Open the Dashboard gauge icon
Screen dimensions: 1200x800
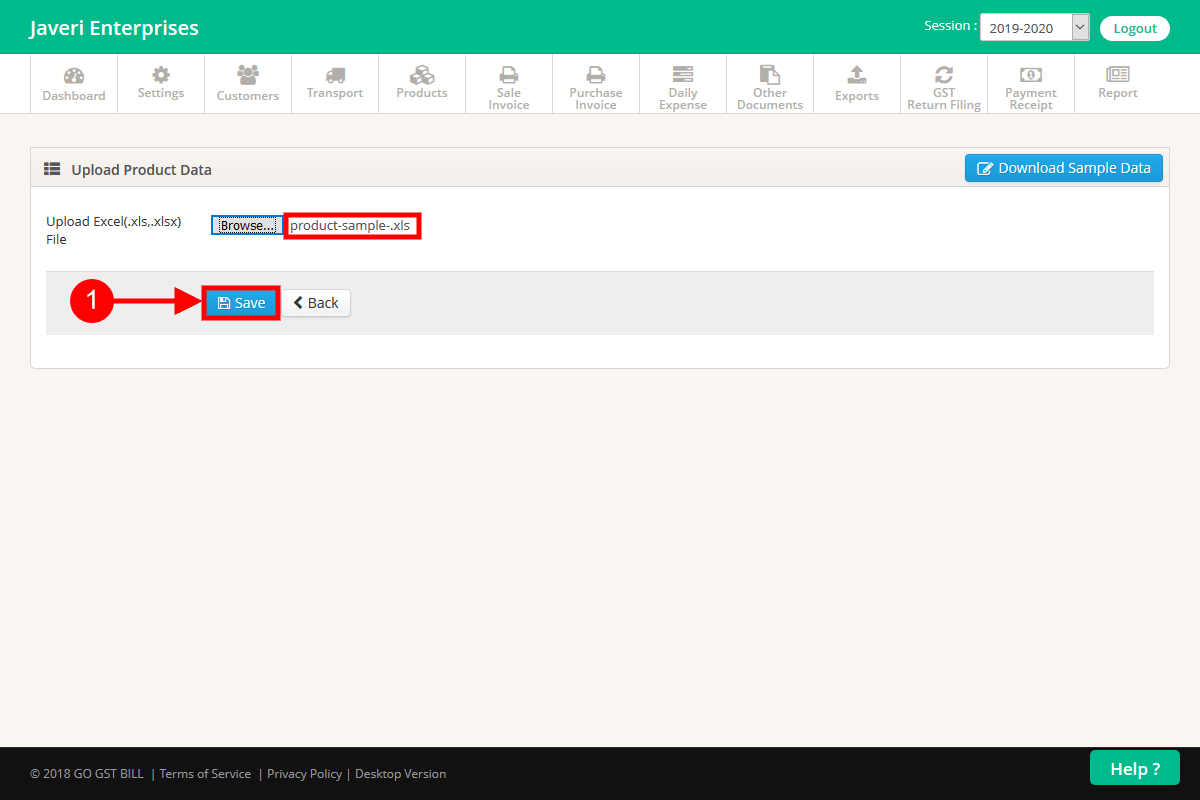pyautogui.click(x=73, y=77)
